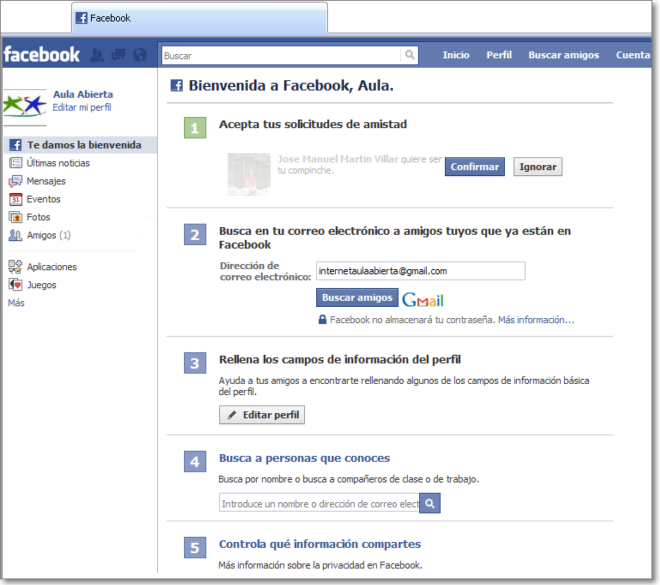Click the pencil icon on Editar perfil
This screenshot has width=660, height=585.
click(232, 415)
